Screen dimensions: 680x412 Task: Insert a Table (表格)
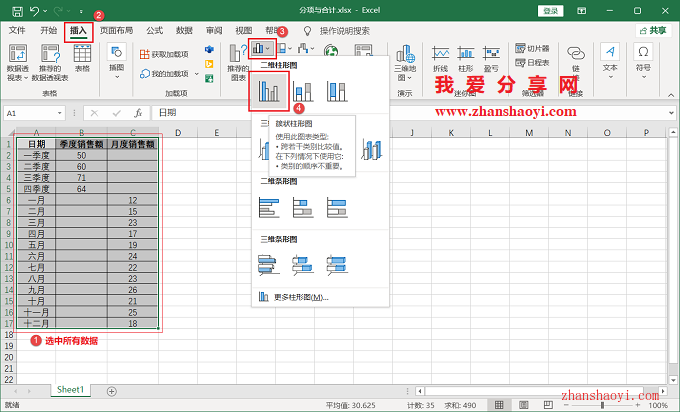(82, 58)
